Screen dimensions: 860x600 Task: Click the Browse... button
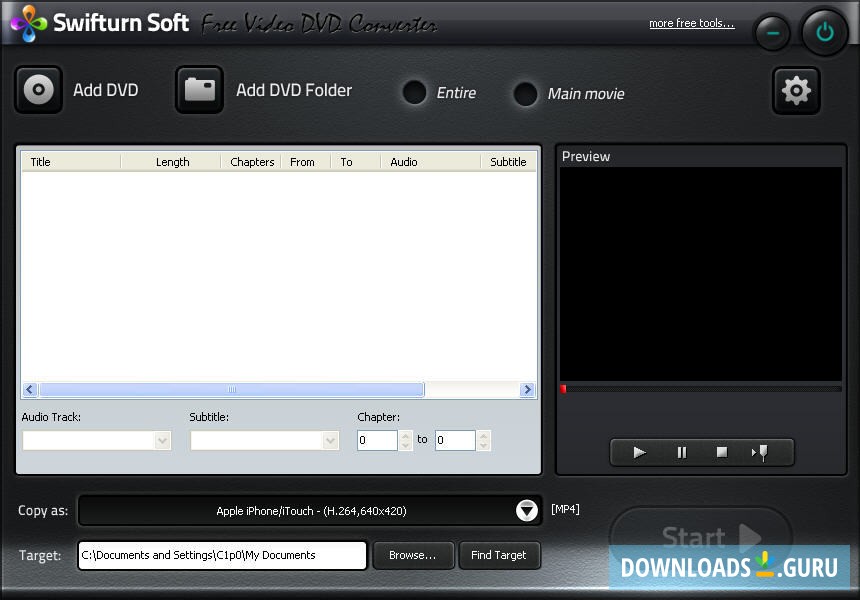[413, 555]
